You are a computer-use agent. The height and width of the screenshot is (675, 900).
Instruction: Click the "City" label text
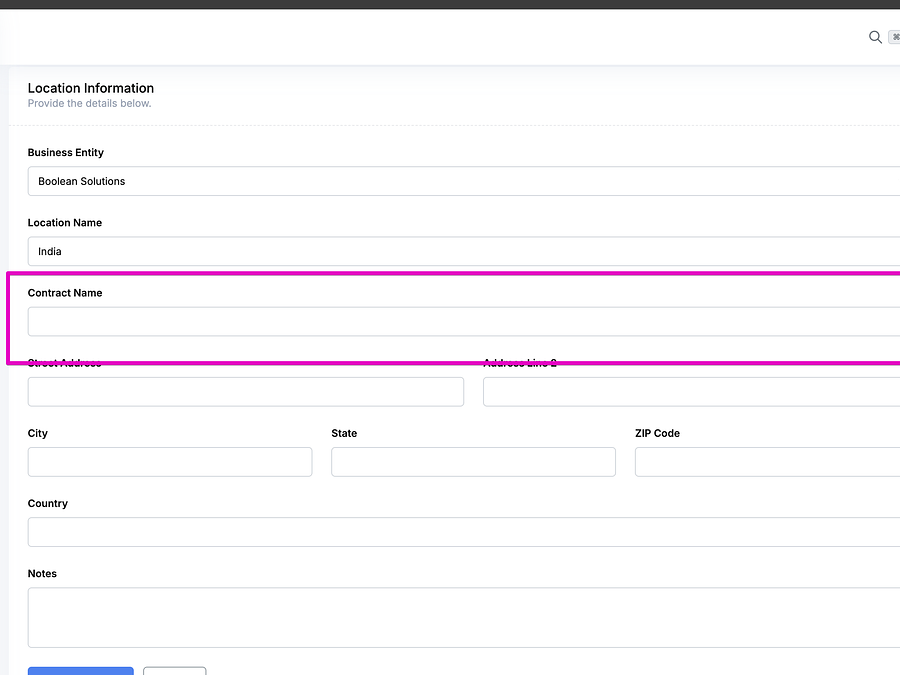click(x=37, y=433)
